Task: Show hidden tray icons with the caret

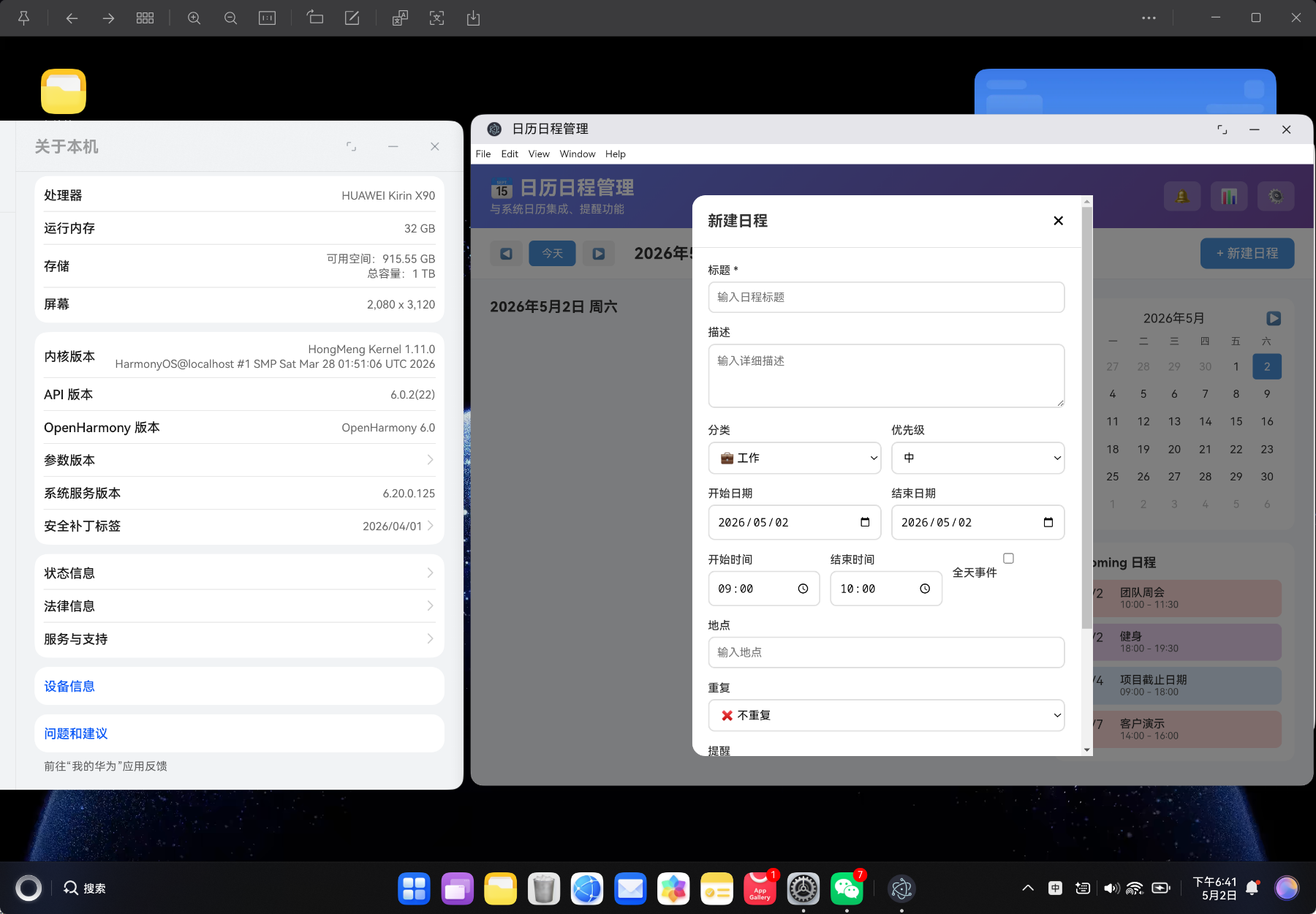Action: [x=1027, y=888]
